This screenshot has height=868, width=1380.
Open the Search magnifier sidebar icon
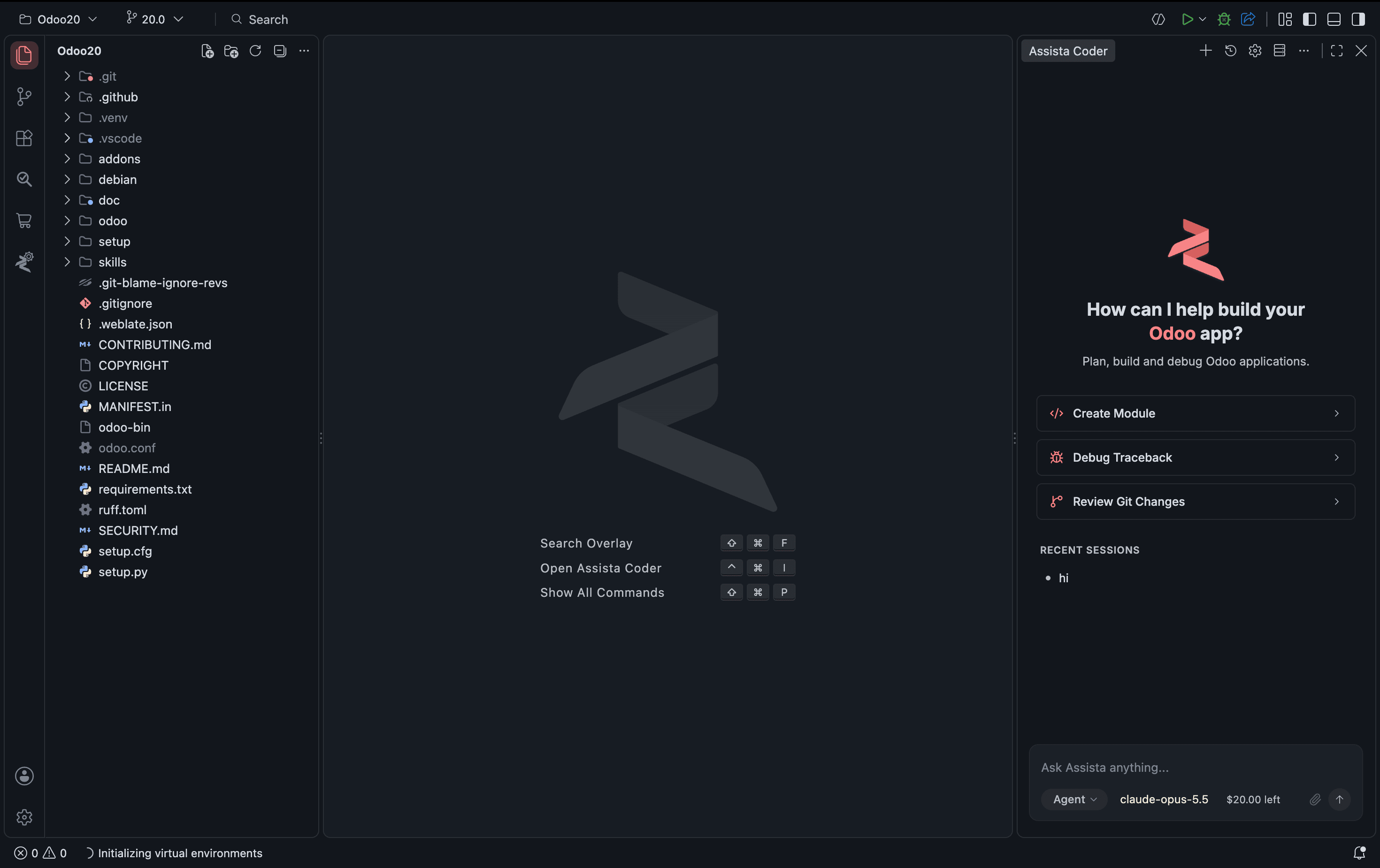click(24, 179)
